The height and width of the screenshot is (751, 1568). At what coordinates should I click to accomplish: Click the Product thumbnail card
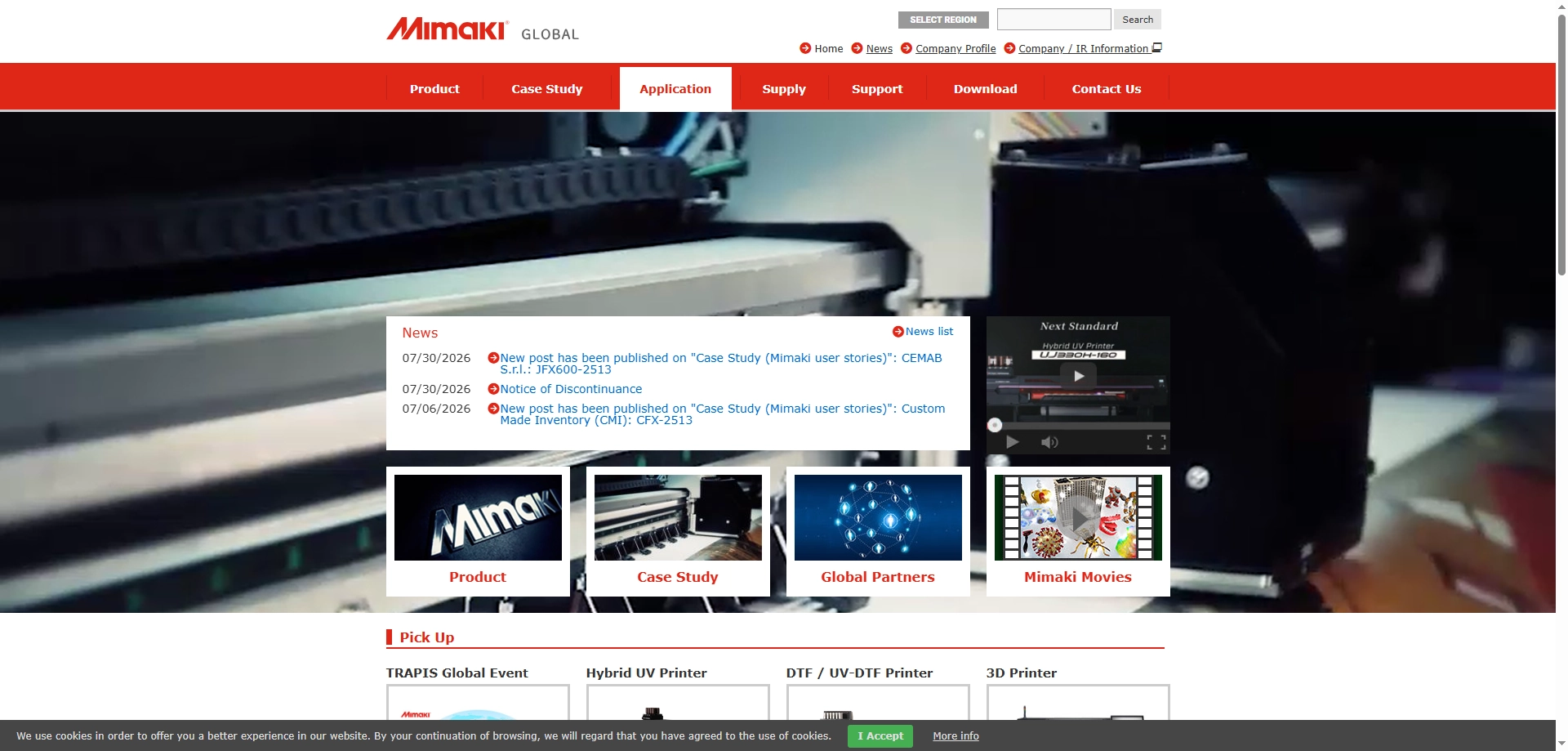(x=478, y=531)
